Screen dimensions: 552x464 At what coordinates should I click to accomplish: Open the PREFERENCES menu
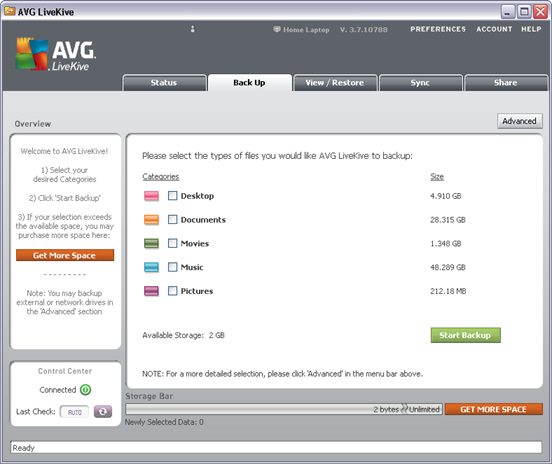click(x=438, y=29)
